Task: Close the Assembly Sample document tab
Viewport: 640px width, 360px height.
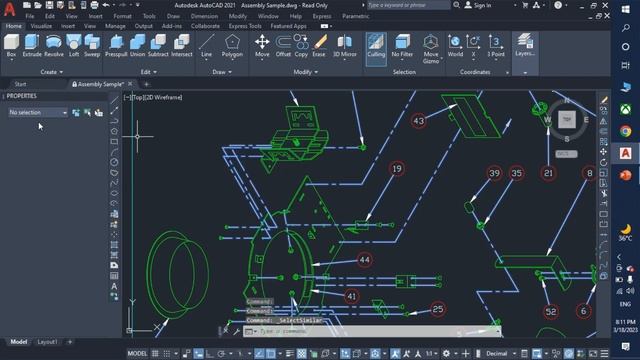Action: [x=130, y=84]
